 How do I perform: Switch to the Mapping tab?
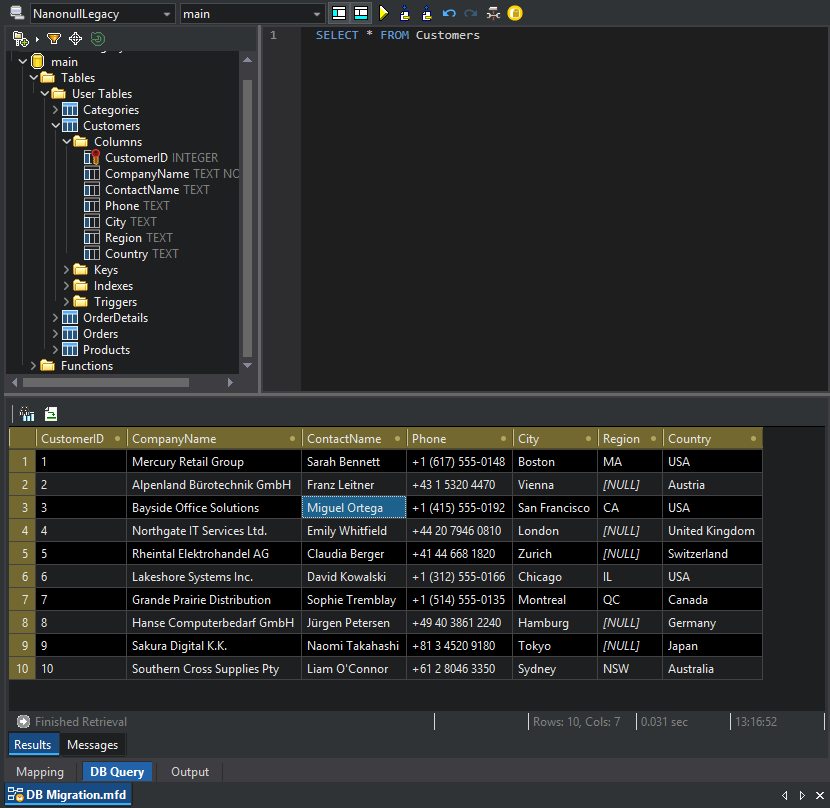pos(40,771)
